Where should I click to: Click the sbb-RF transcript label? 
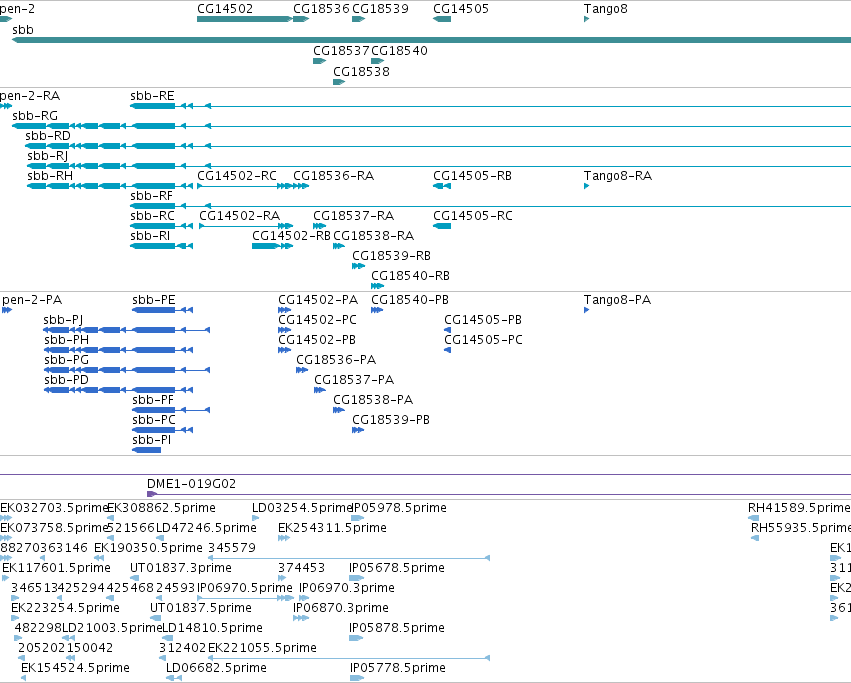[x=151, y=196]
